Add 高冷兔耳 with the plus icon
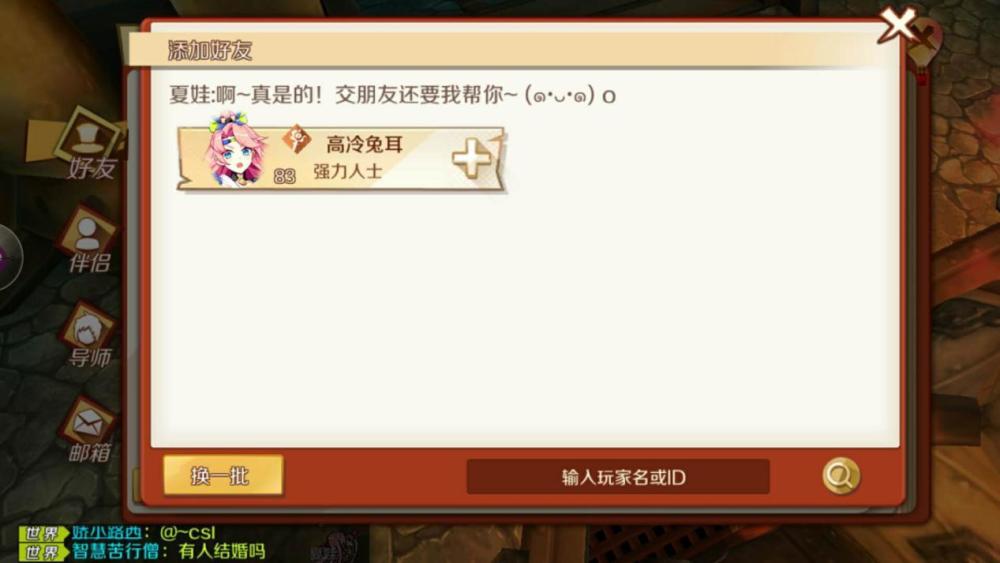The height and width of the screenshot is (563, 1000). pyautogui.click(x=472, y=158)
